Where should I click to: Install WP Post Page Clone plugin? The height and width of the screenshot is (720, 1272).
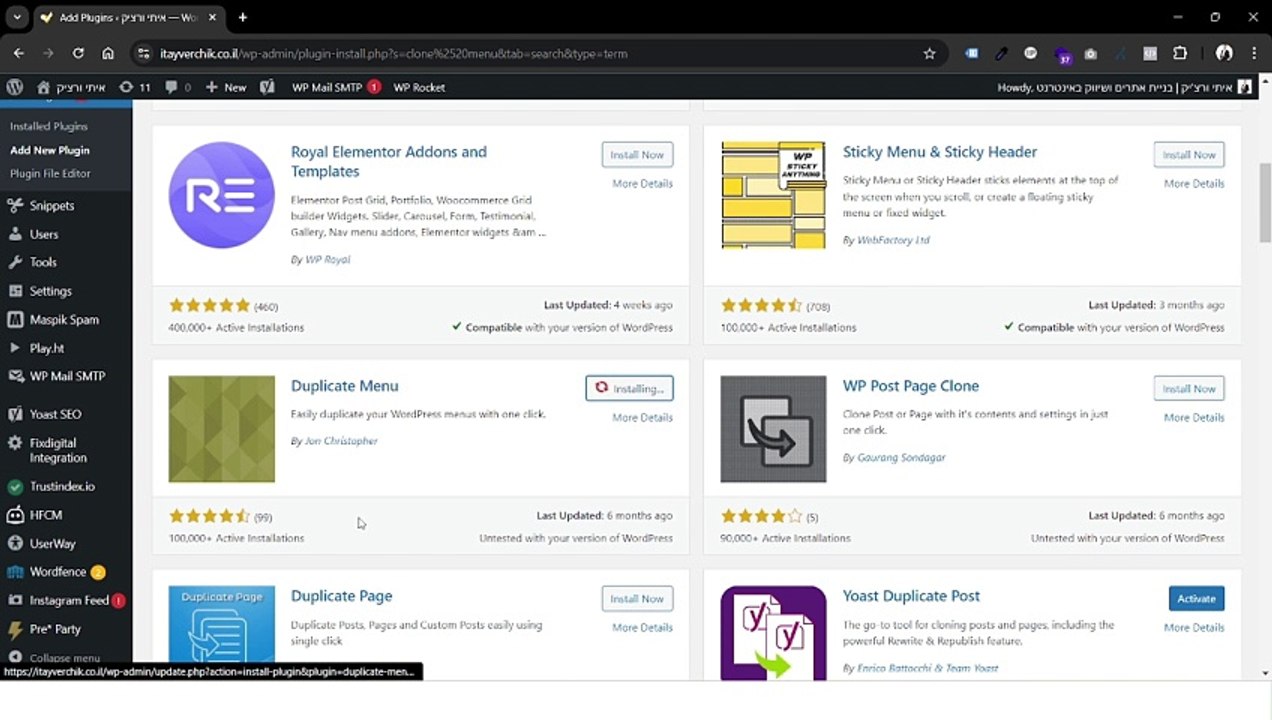[x=1189, y=389]
